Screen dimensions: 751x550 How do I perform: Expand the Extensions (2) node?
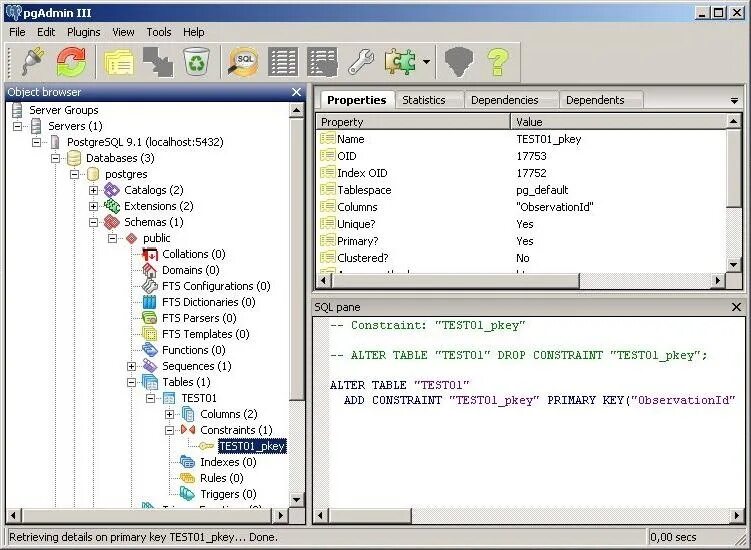(94, 206)
